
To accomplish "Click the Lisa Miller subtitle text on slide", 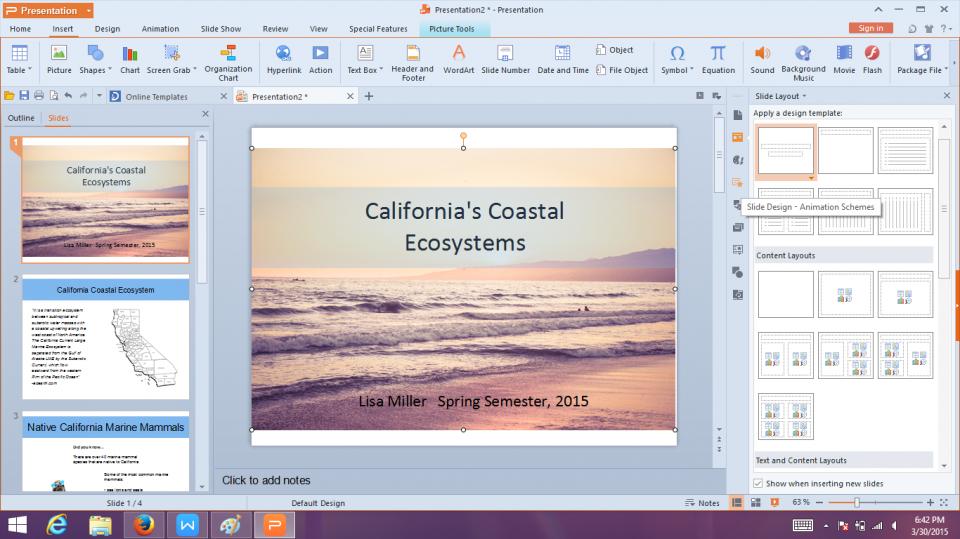I will pos(473,401).
